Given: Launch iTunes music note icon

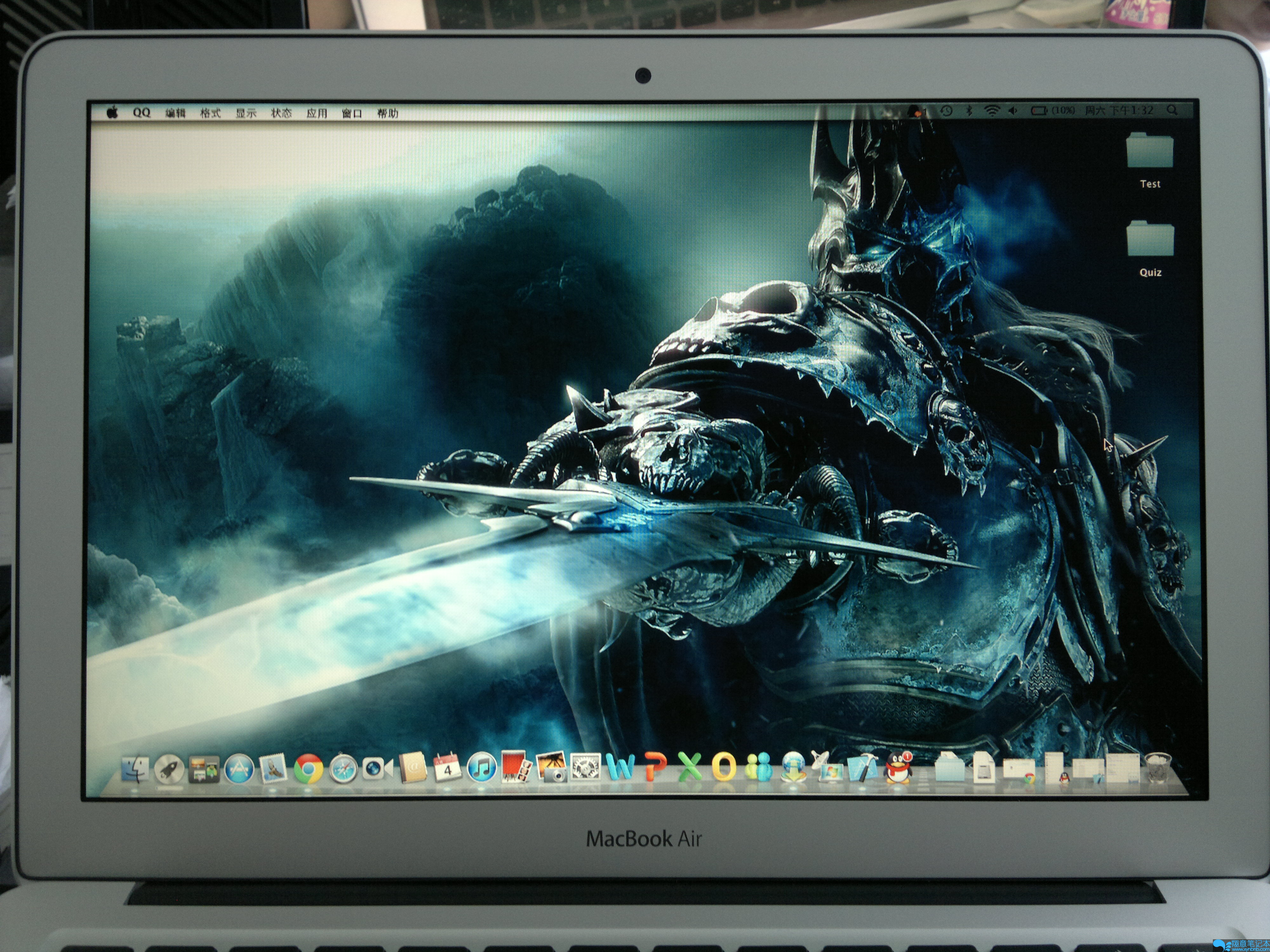Looking at the screenshot, I should [x=482, y=767].
